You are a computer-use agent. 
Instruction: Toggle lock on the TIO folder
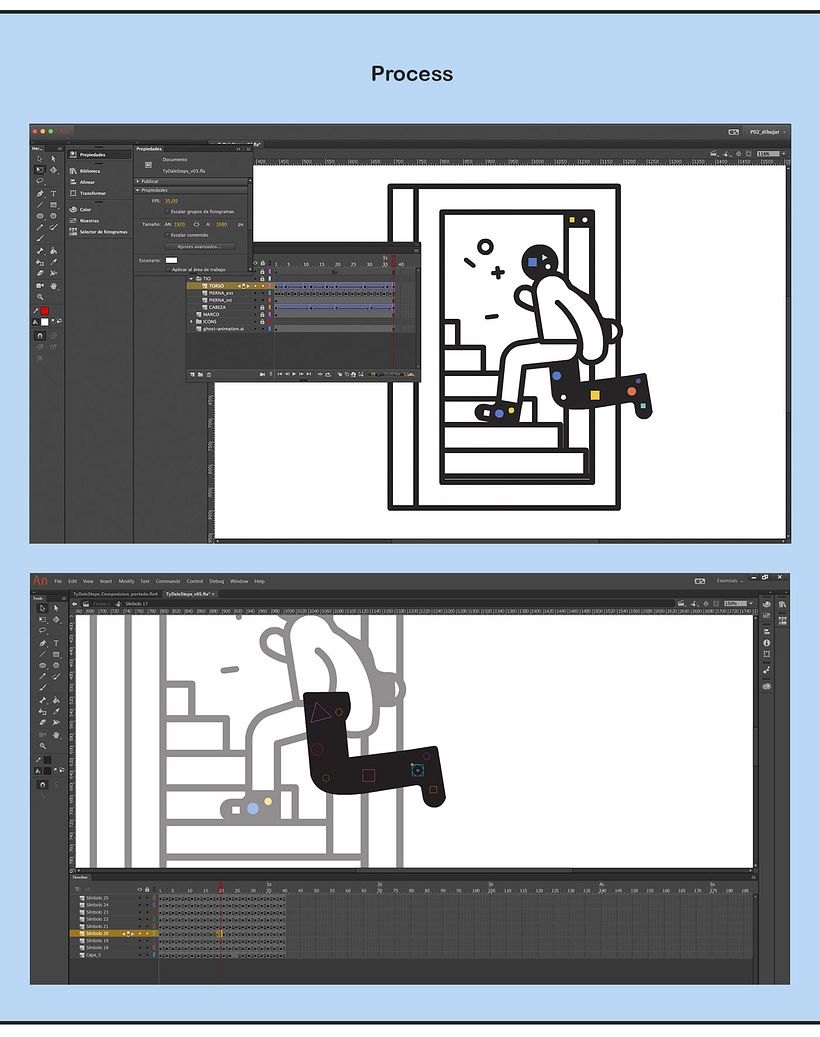(262, 279)
